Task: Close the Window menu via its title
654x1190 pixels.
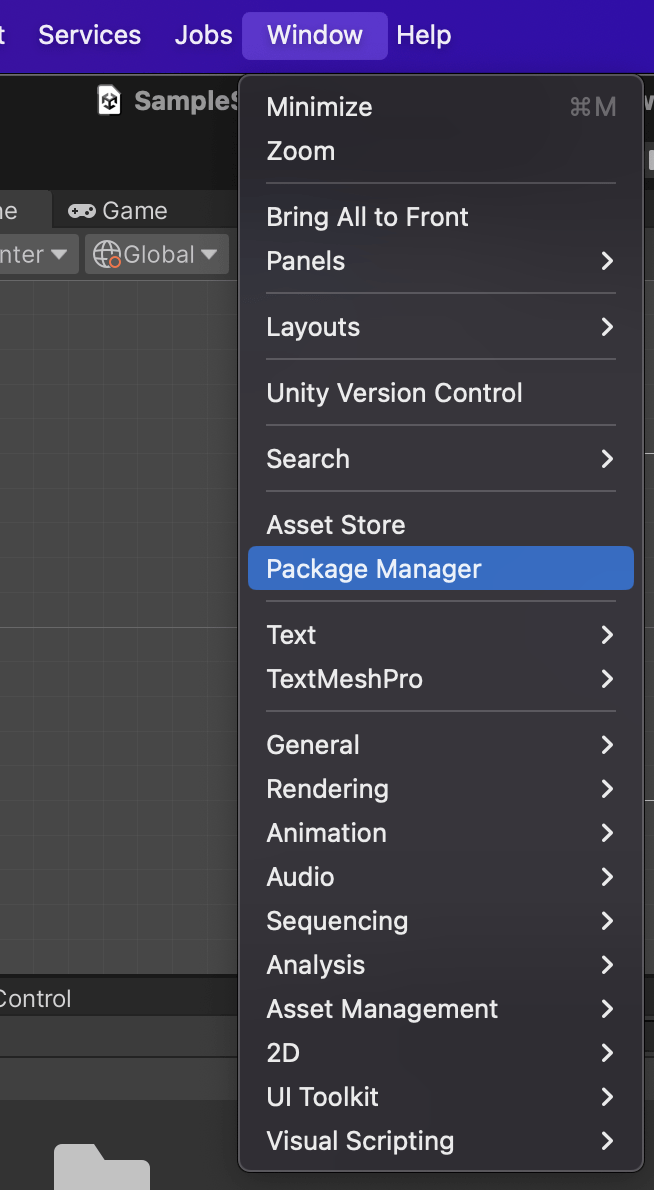Action: tap(315, 35)
